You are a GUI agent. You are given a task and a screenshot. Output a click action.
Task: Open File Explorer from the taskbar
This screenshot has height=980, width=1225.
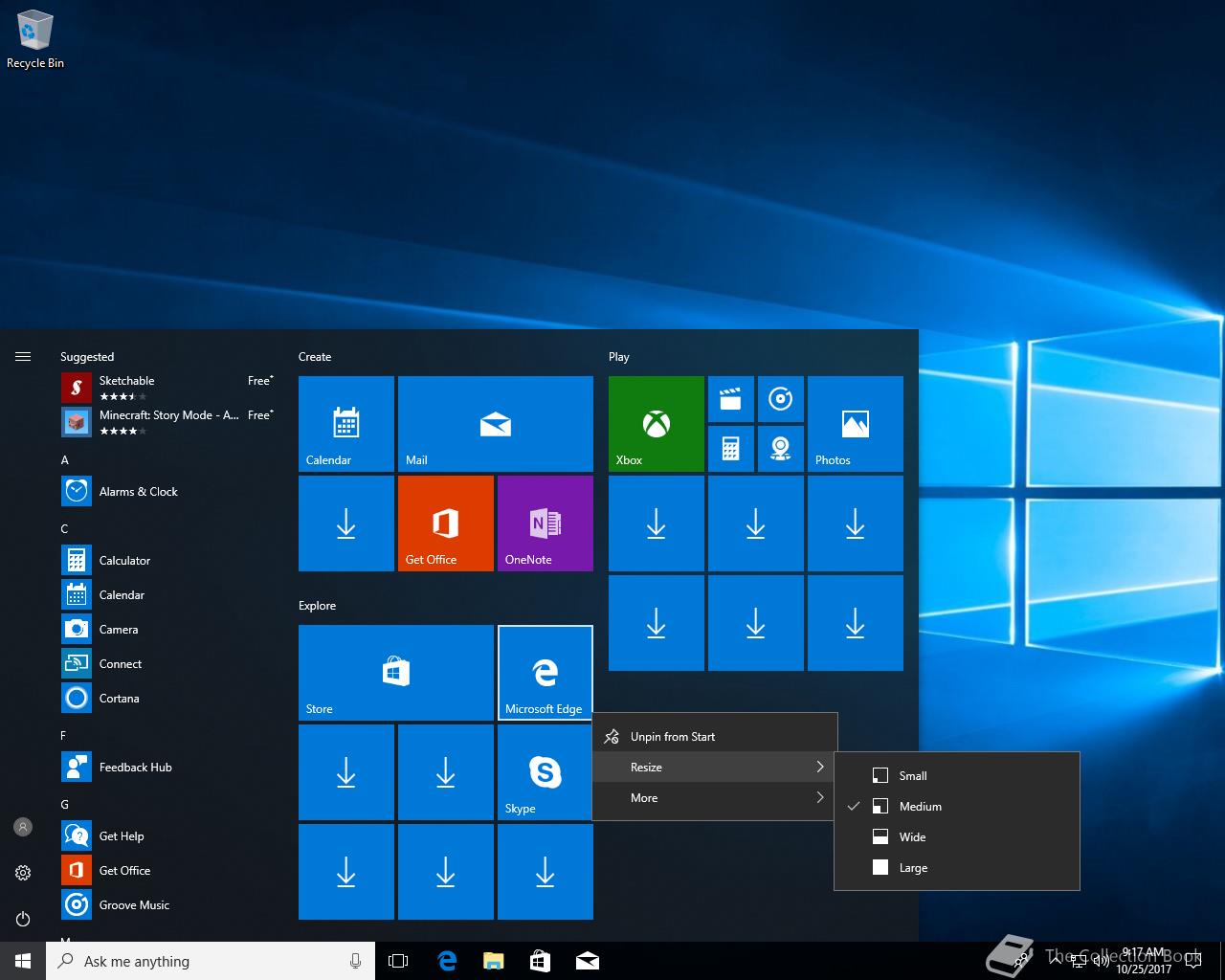pyautogui.click(x=493, y=961)
